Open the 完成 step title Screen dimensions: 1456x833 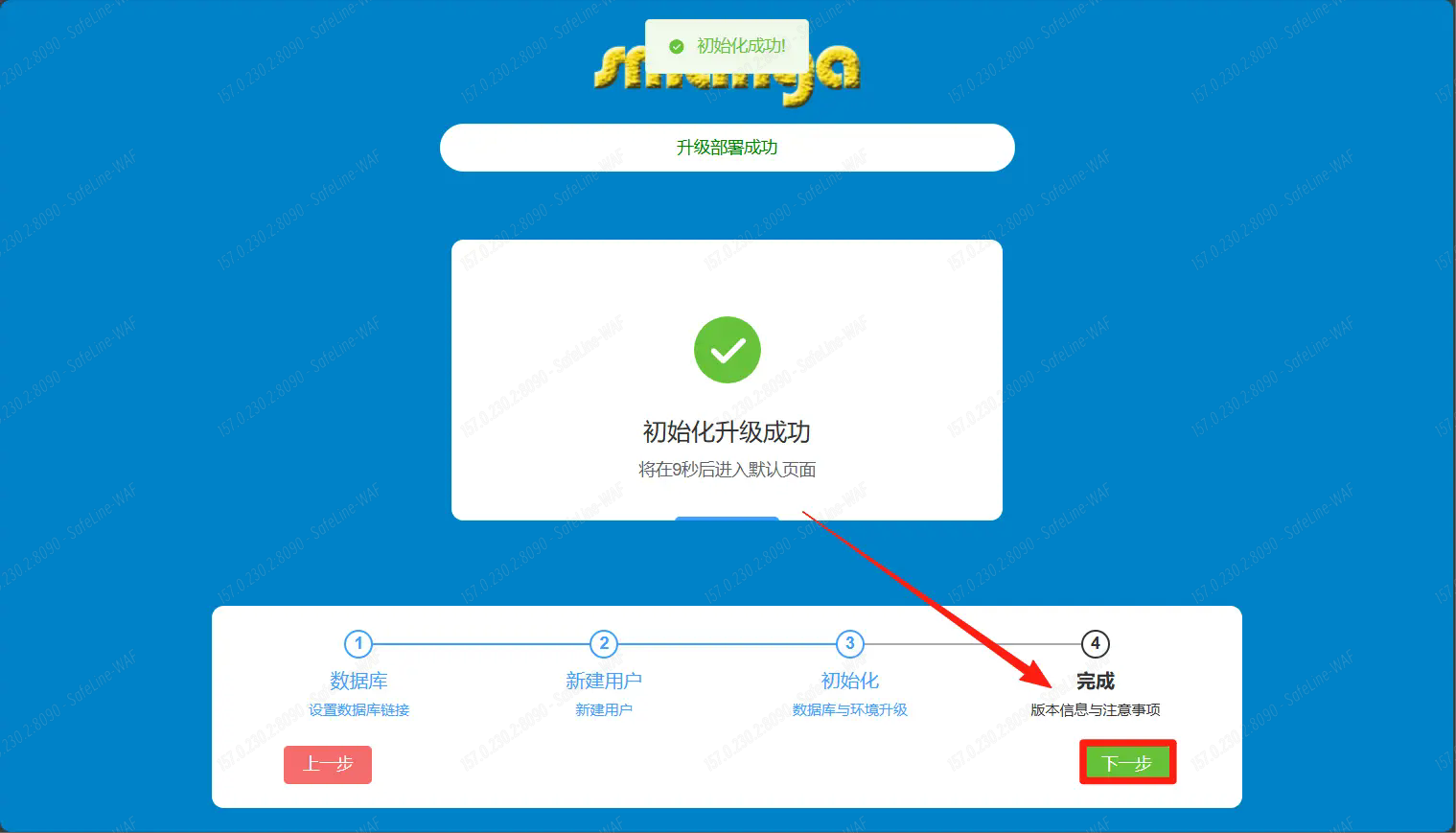[1095, 681]
